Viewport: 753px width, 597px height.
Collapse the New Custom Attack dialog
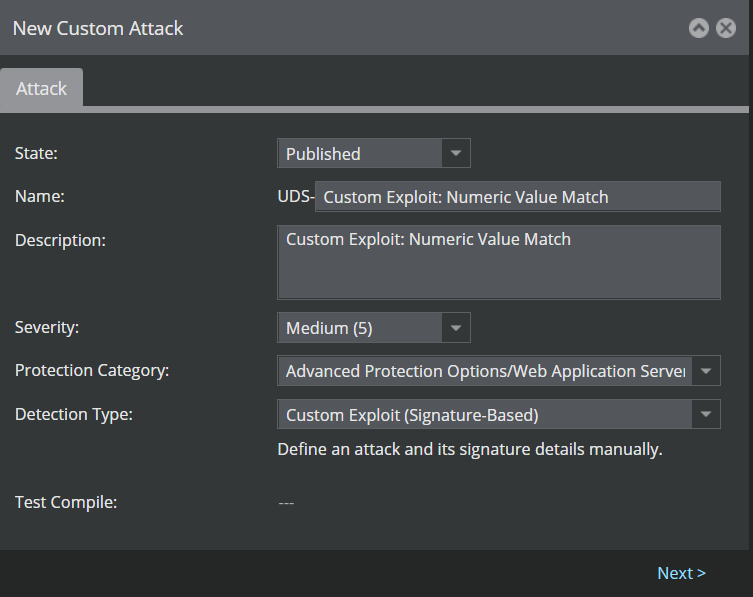(699, 28)
